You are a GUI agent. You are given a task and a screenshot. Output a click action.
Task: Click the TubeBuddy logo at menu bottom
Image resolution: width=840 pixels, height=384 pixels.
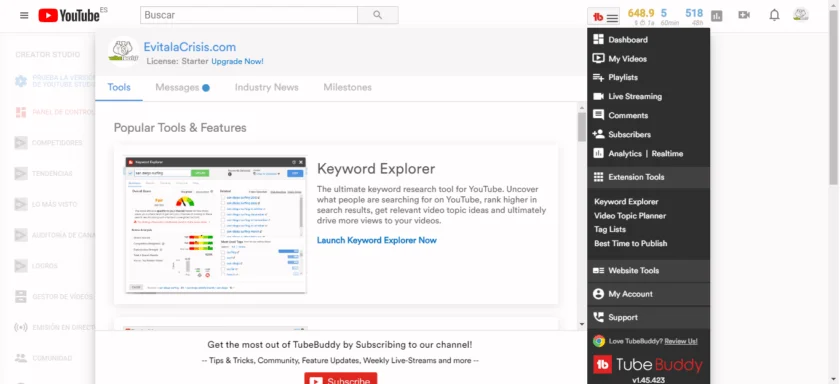click(648, 365)
